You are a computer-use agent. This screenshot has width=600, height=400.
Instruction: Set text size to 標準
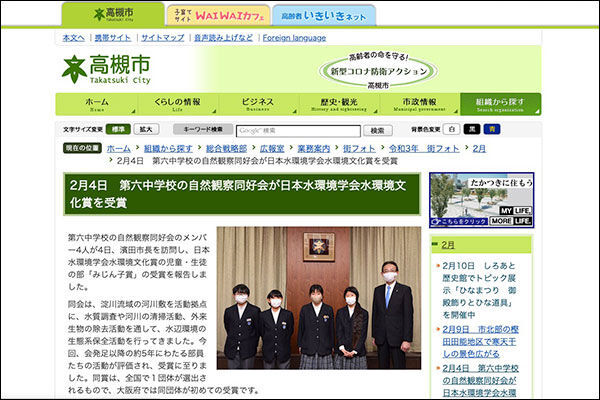coord(118,129)
